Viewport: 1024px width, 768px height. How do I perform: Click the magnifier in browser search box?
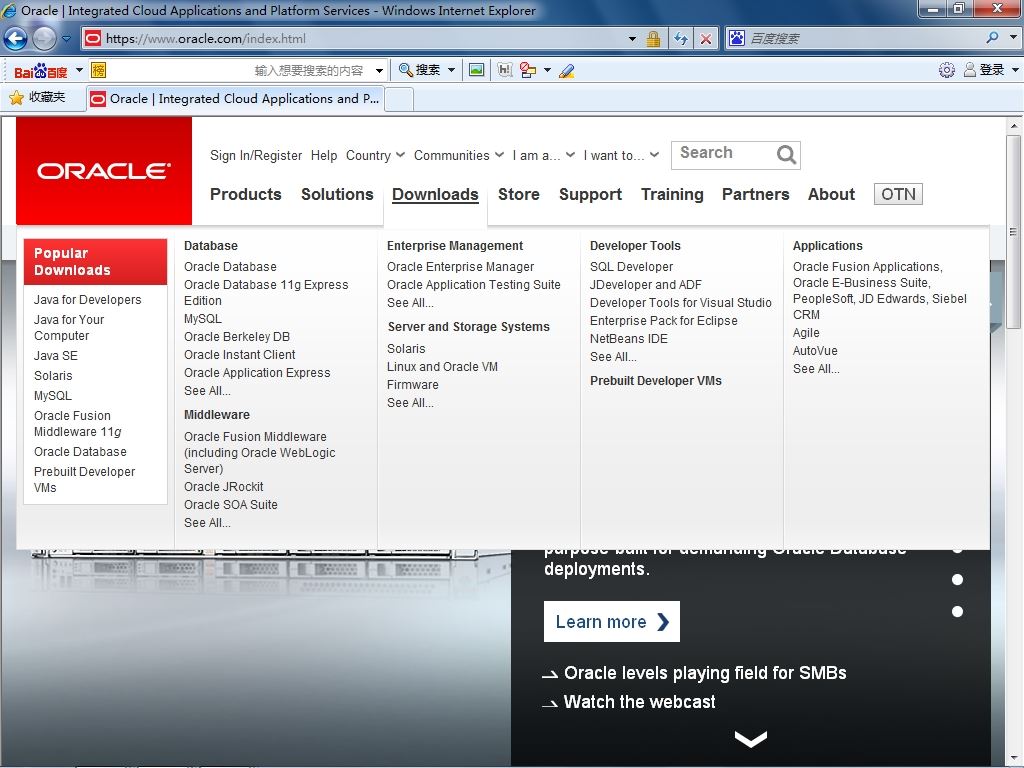tap(993, 38)
